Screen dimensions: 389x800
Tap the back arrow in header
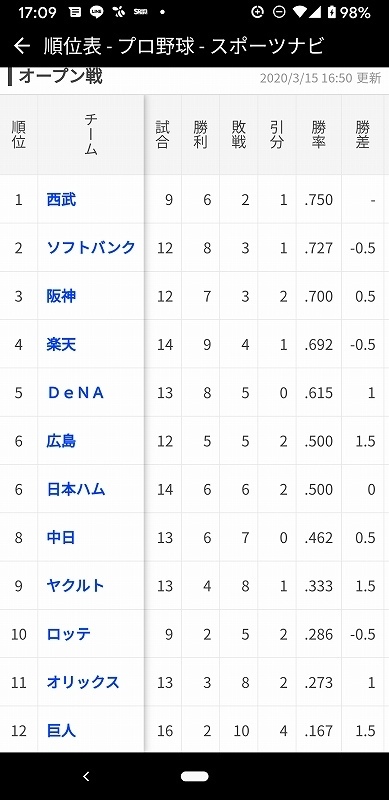(21, 46)
